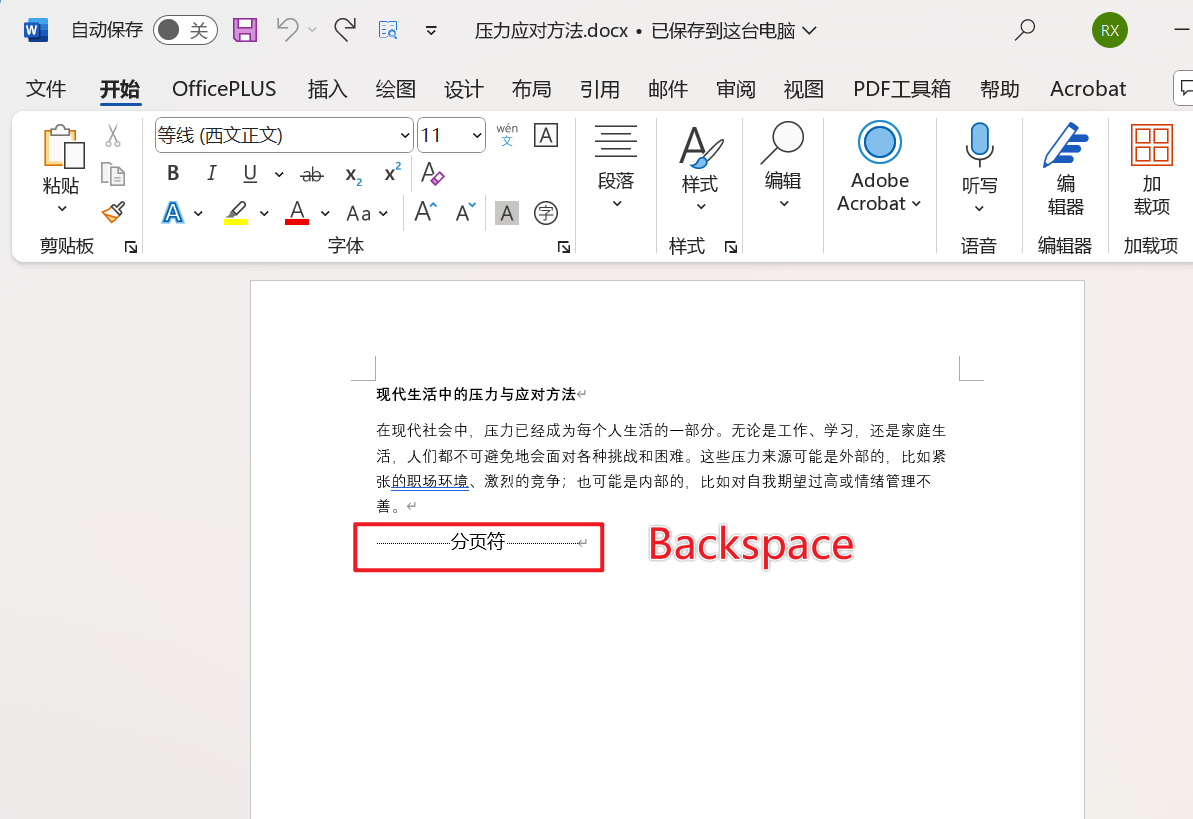Click the Save icon in quick access toolbar

pos(244,30)
